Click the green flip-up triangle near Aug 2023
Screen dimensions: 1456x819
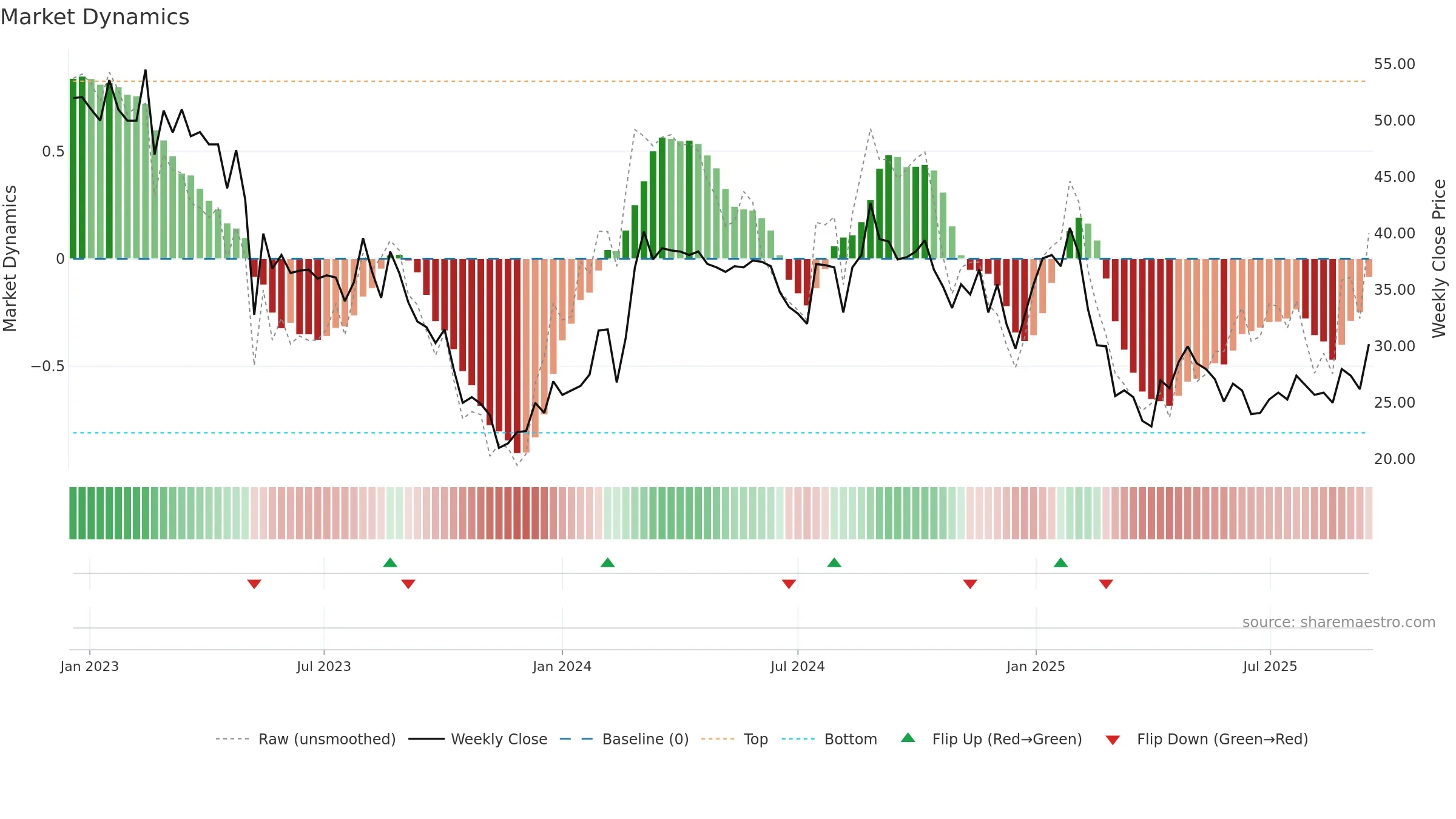pyautogui.click(x=390, y=562)
